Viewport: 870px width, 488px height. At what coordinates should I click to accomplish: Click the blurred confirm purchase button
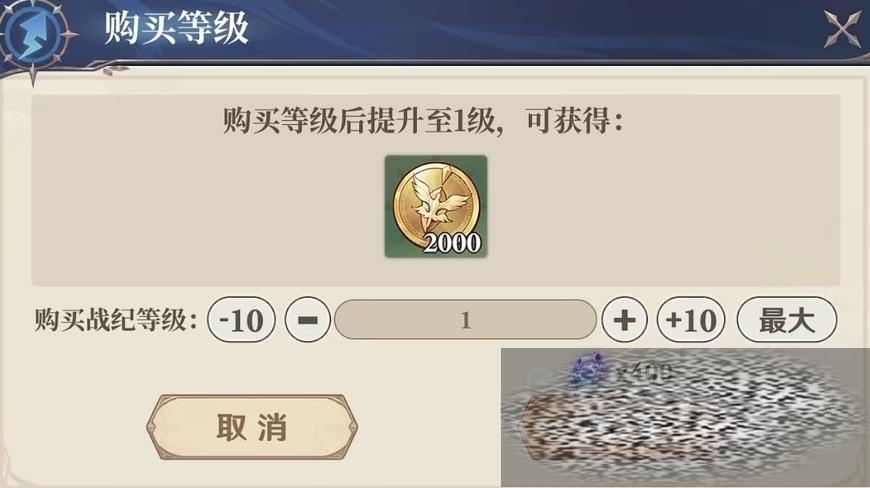coord(685,428)
